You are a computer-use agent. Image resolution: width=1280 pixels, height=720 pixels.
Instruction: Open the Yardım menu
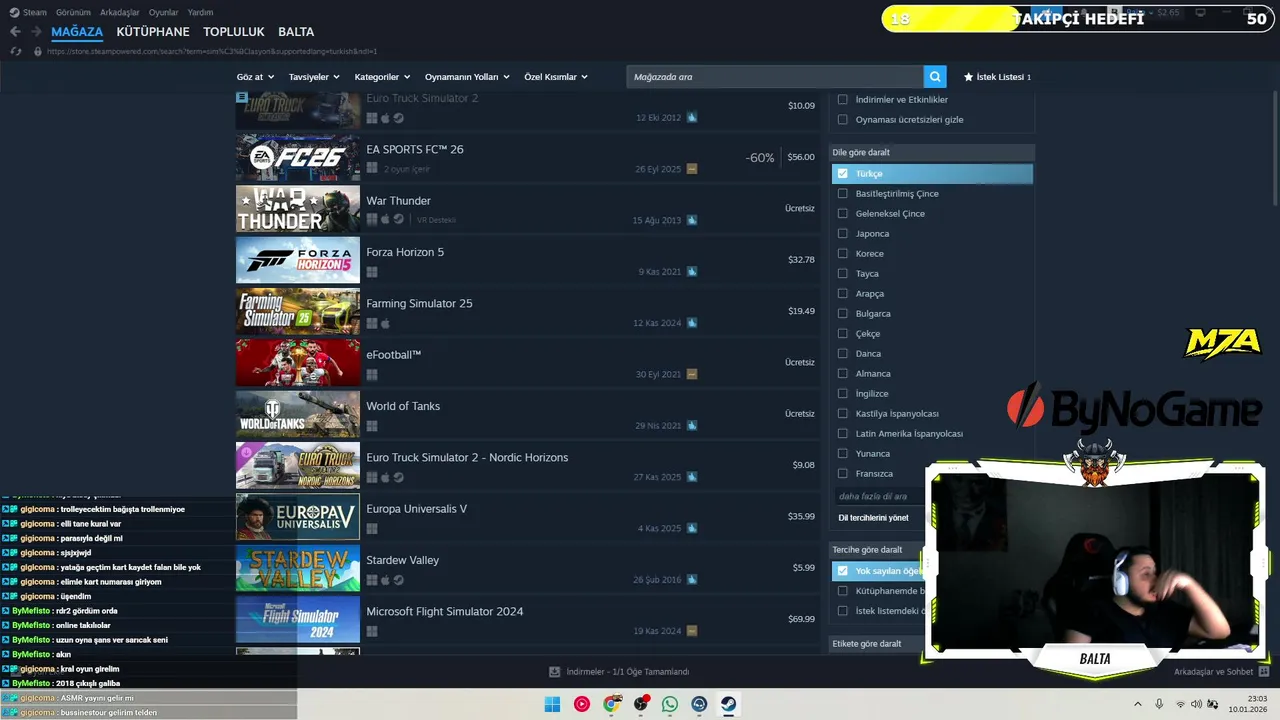pyautogui.click(x=200, y=12)
